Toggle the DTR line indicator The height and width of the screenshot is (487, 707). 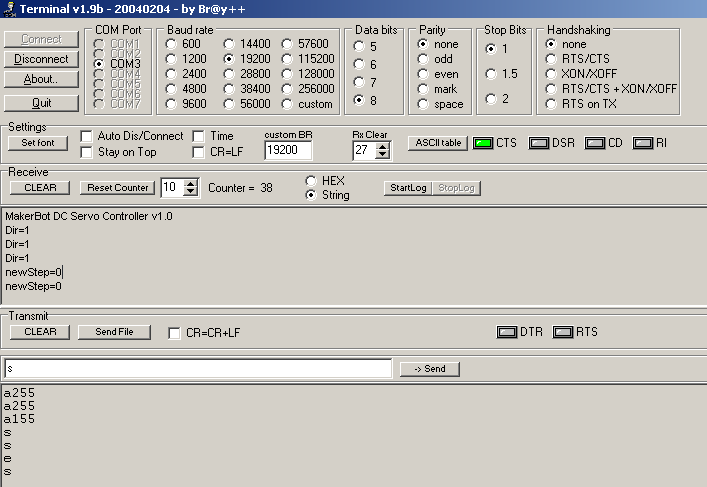(x=507, y=332)
